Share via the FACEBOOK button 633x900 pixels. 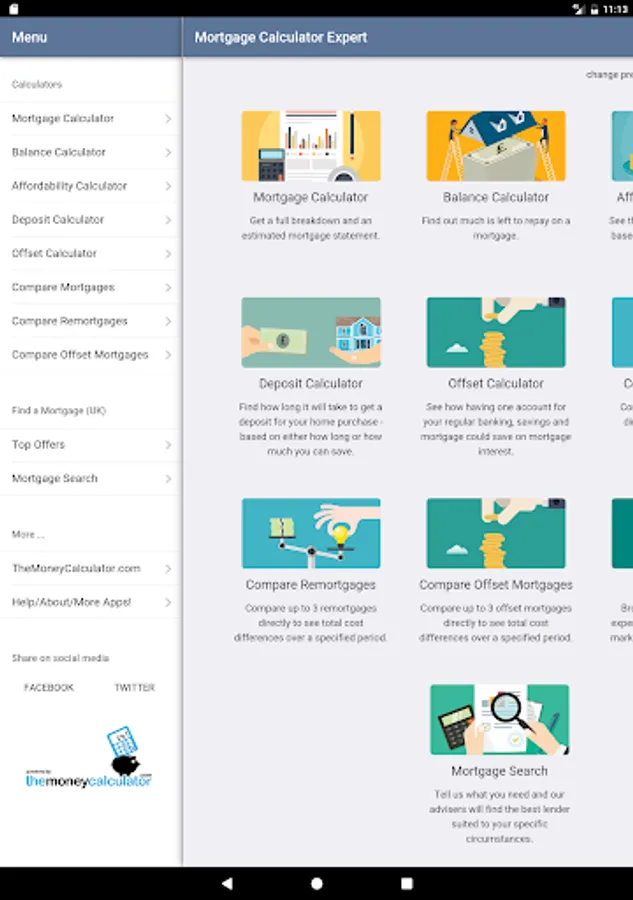click(x=49, y=688)
